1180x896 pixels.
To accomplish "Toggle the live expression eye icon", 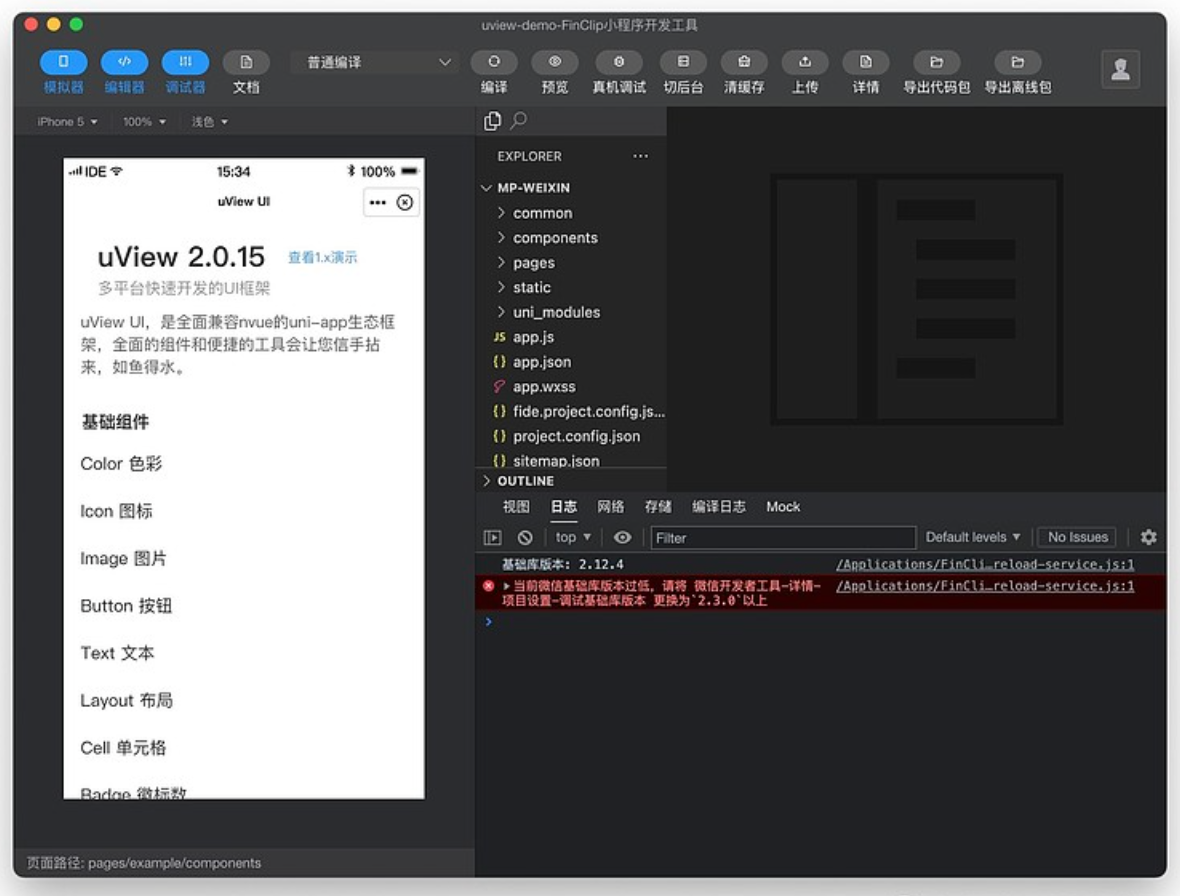I will tap(622, 537).
